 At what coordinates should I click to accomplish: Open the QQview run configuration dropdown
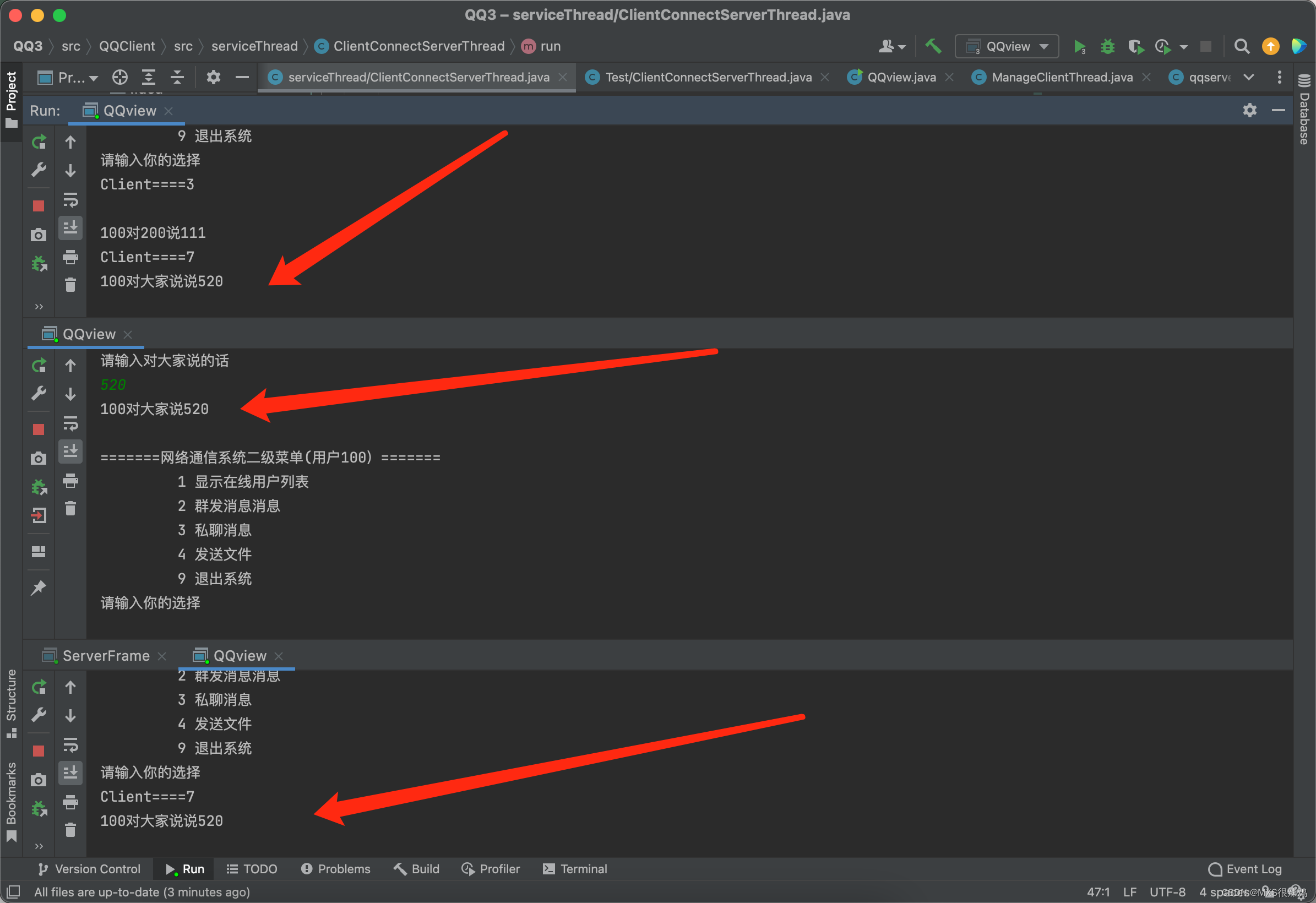(x=1007, y=46)
